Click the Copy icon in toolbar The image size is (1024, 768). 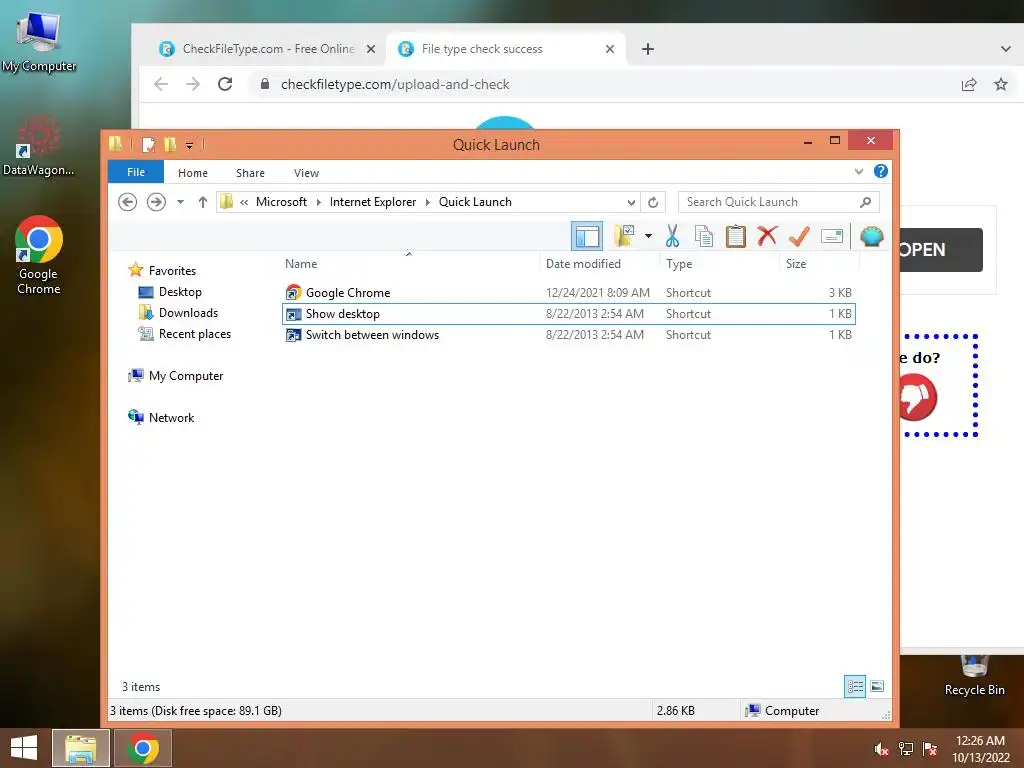(703, 236)
